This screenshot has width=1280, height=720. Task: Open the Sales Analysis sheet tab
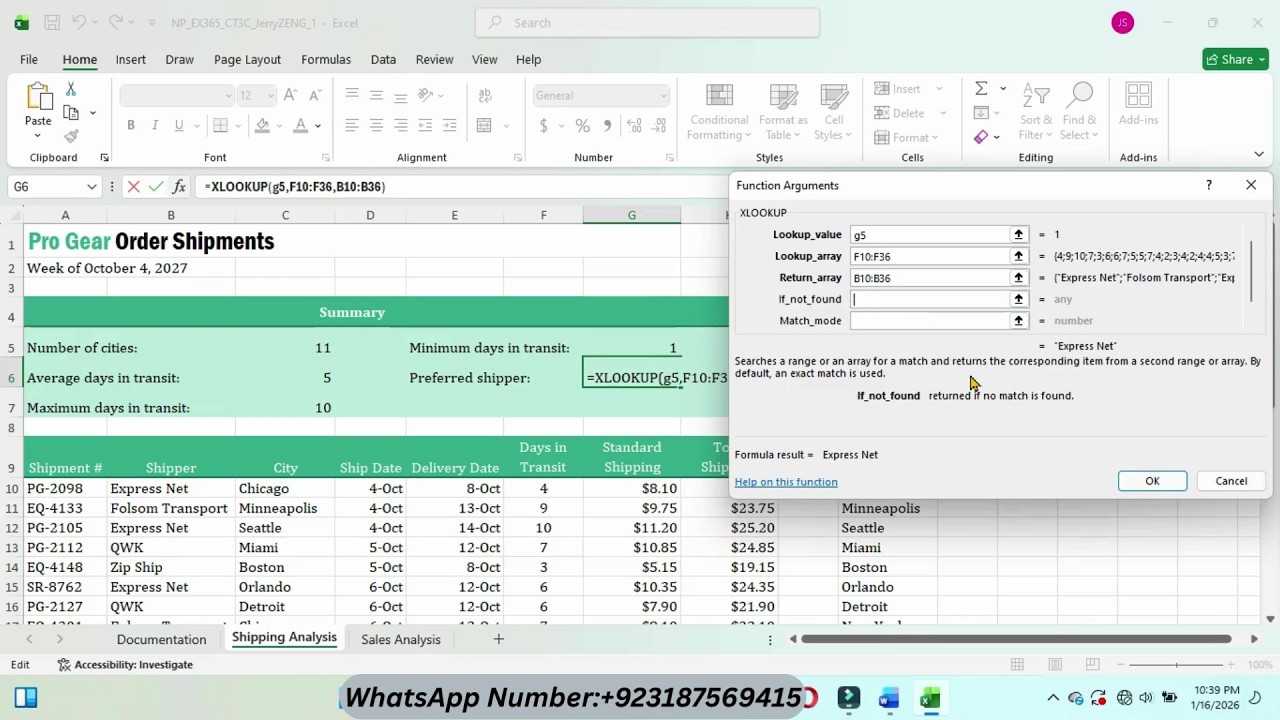click(400, 639)
